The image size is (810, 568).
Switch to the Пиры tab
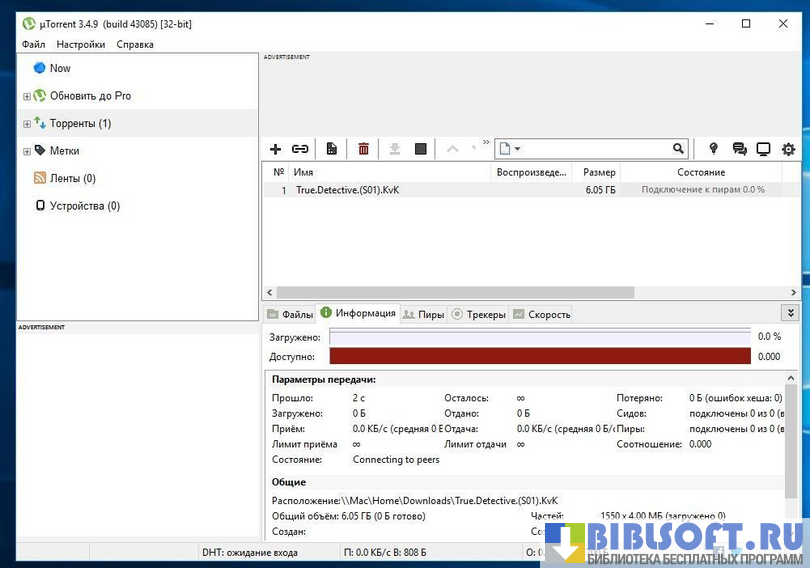(423, 314)
